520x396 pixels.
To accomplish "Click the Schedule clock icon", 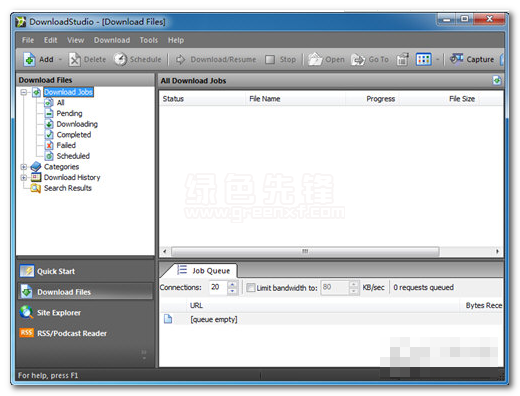I will click(120, 59).
